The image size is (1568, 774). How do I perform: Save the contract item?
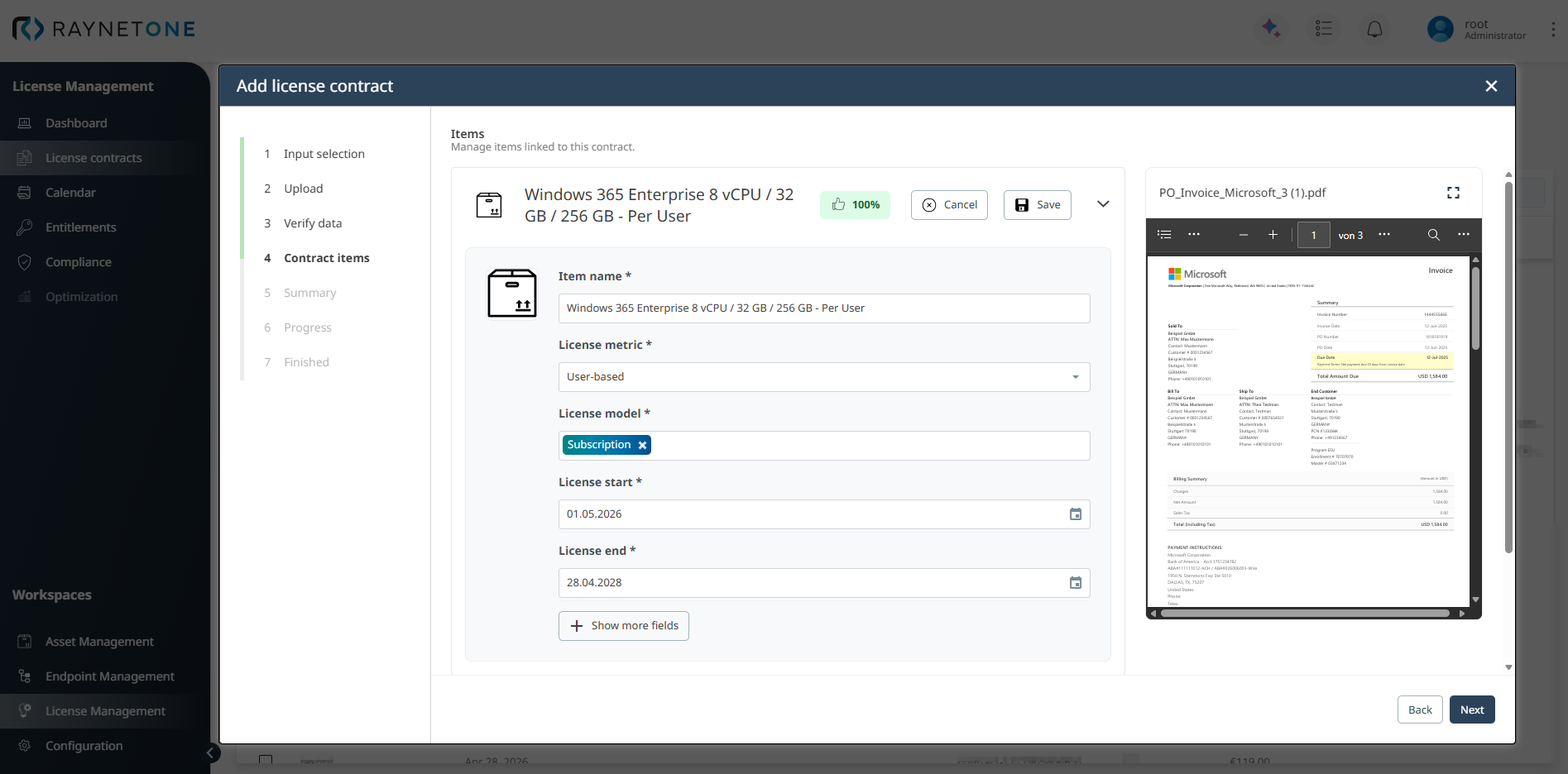pyautogui.click(x=1038, y=205)
